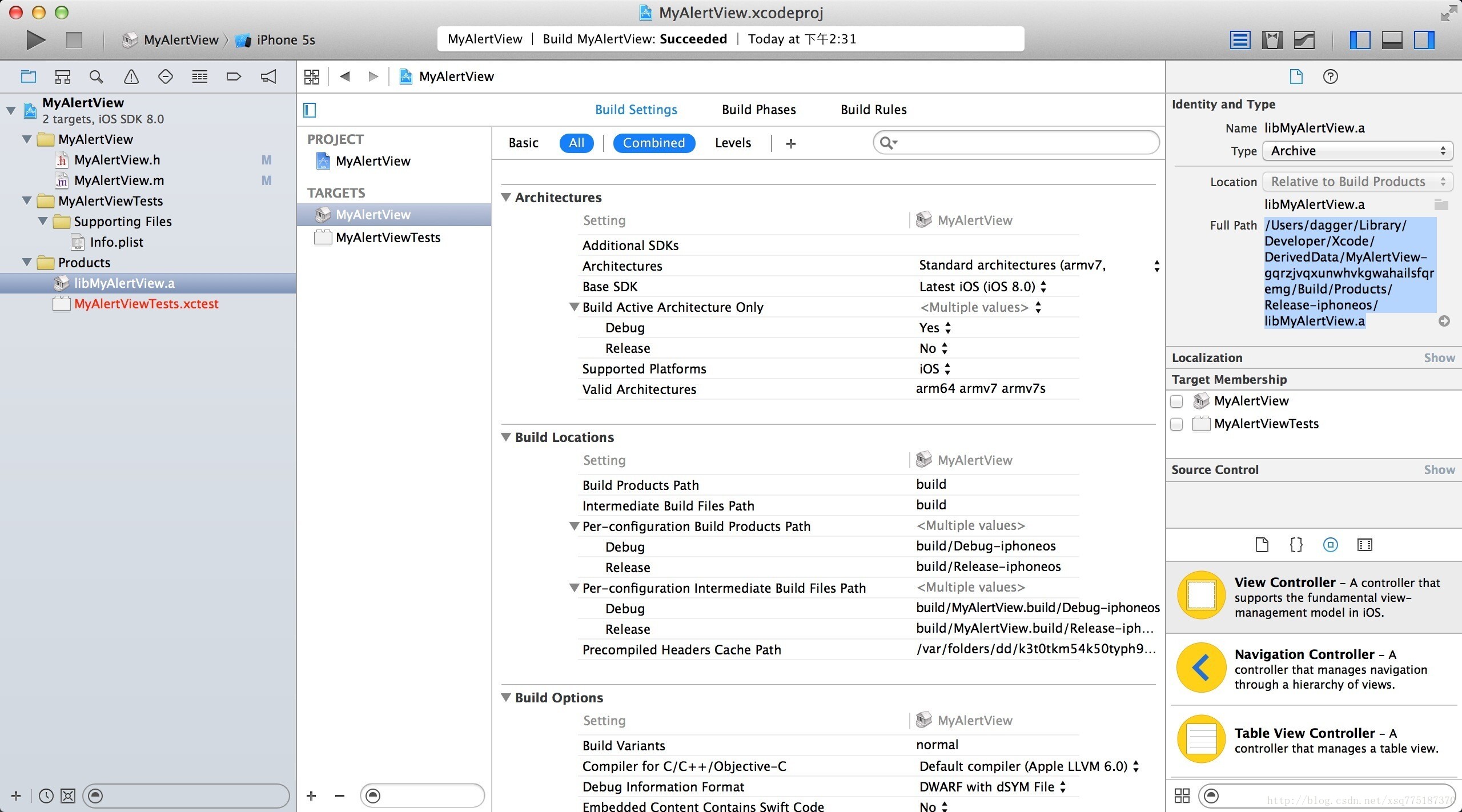Toggle the Utilities pane visibility
The width and height of the screenshot is (1462, 812).
1424,40
